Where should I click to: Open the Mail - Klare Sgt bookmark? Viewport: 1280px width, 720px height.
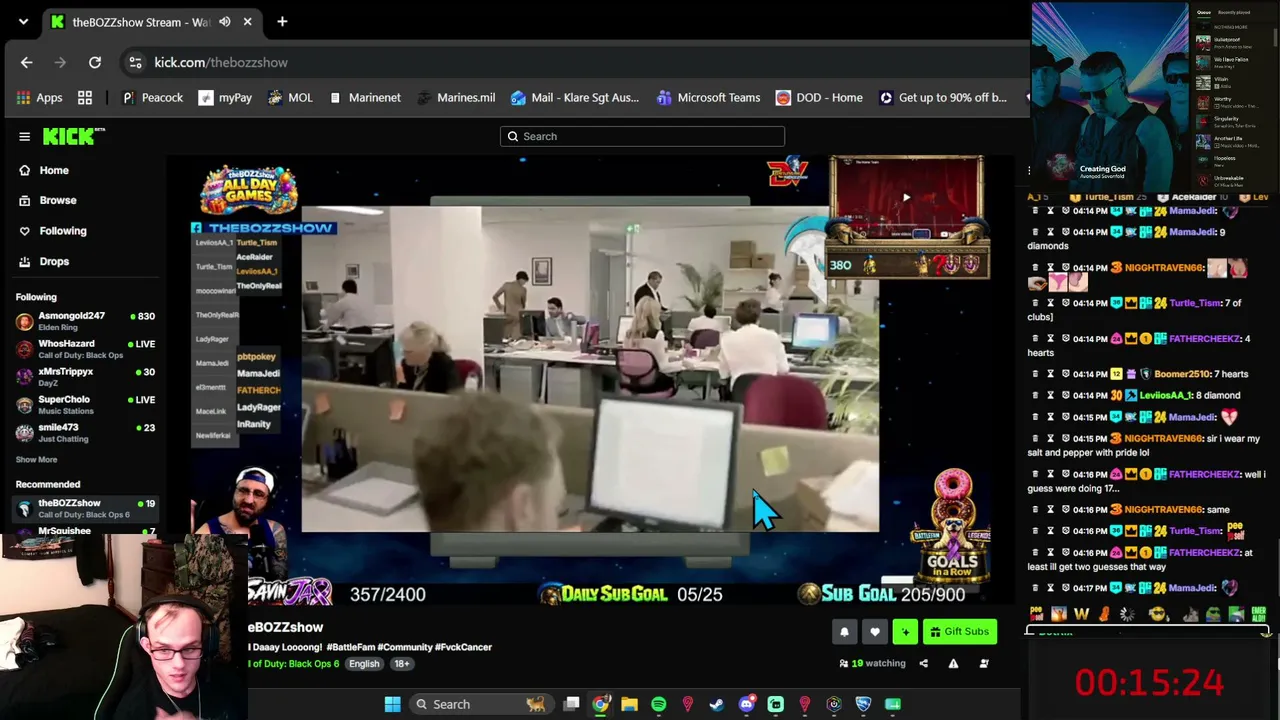coord(575,98)
